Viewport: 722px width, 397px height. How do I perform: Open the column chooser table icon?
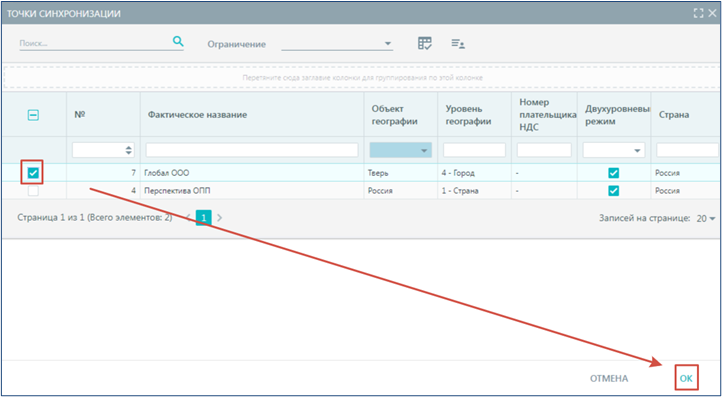pyautogui.click(x=425, y=43)
